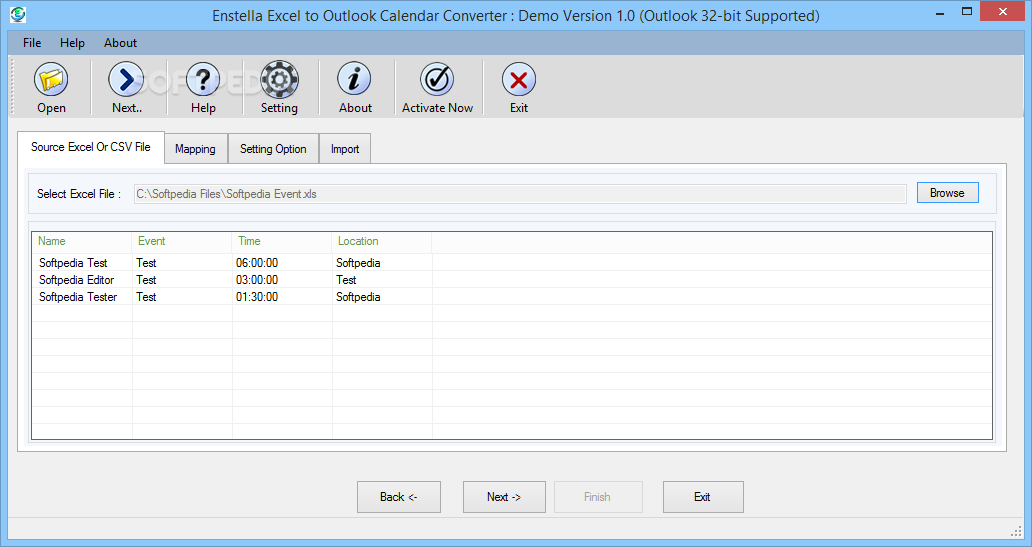Minimize the converter window
Viewport: 1032px width, 547px height.
pos(940,13)
